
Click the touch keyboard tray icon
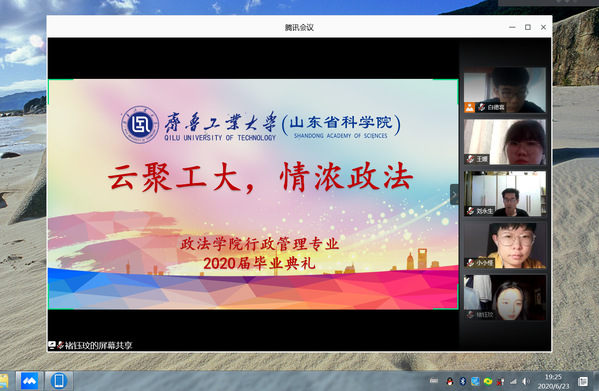(434, 381)
